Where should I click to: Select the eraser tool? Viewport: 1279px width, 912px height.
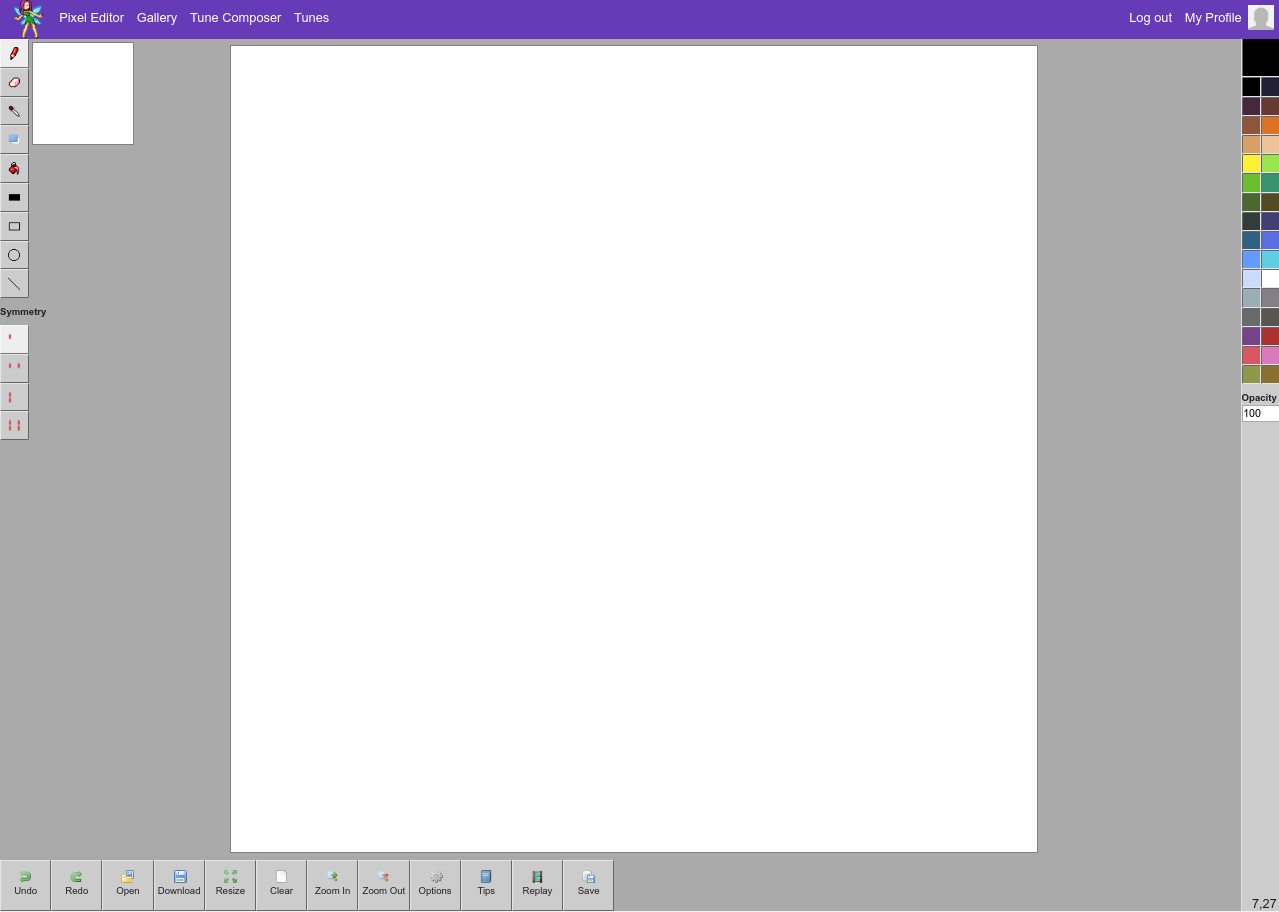tap(14, 82)
